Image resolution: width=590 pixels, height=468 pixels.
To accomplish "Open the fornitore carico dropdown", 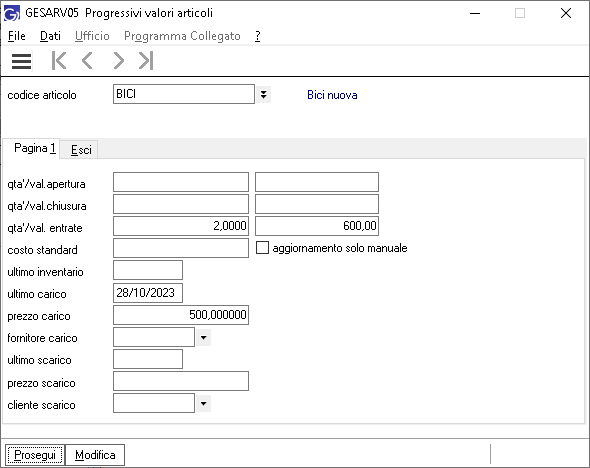I will tap(203, 337).
